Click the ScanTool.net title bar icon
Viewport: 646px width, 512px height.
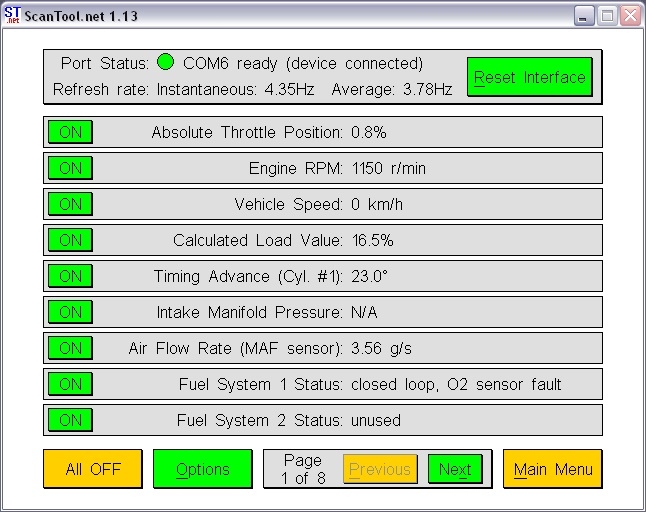[12, 15]
